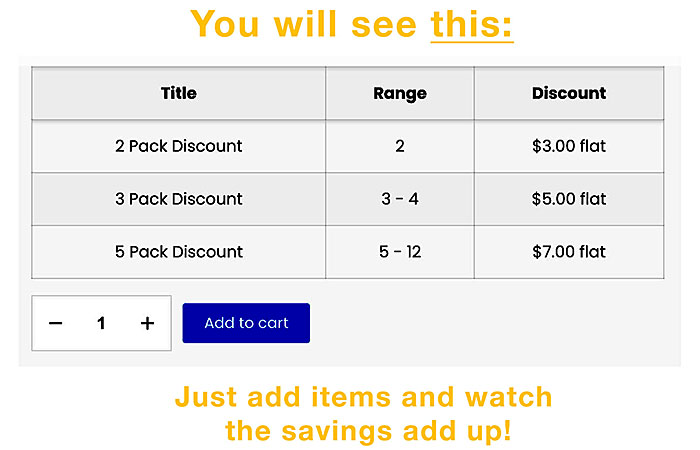Click the underlined "this:" link
This screenshot has height=450, width=700.
(472, 24)
